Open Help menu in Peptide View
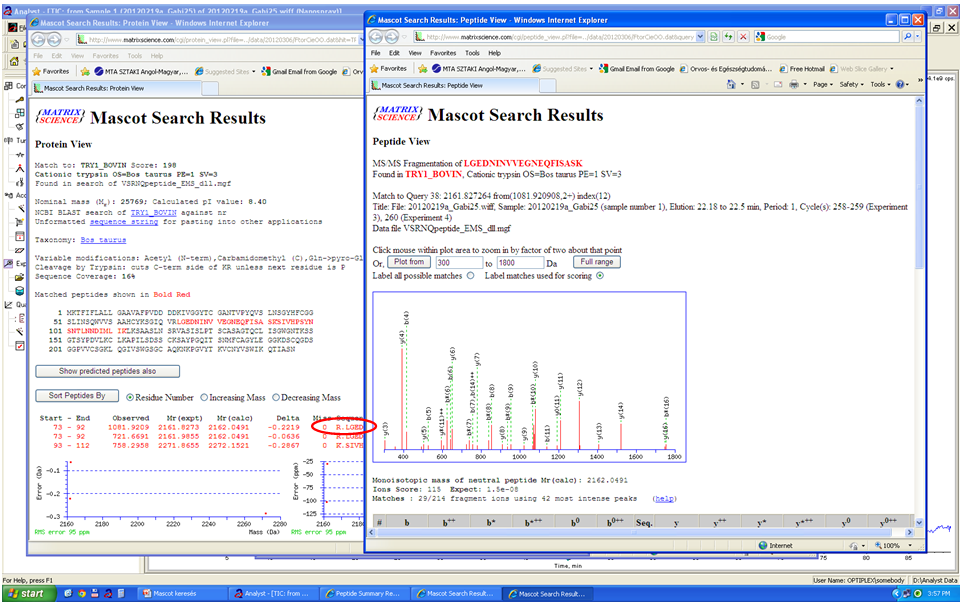960x602 pixels. coord(494,53)
